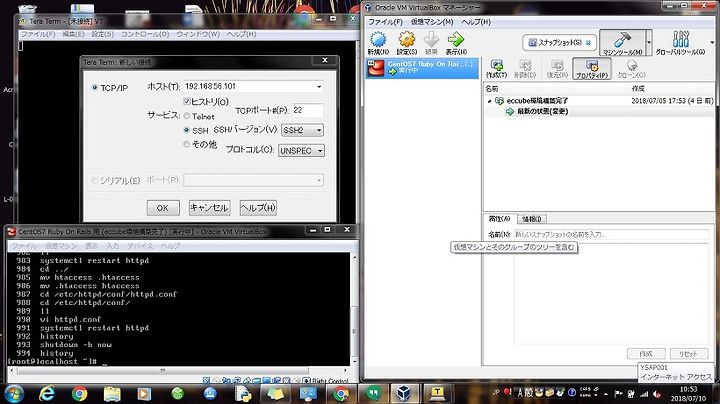Collapse the eccube snapshot tree node

pos(489,101)
